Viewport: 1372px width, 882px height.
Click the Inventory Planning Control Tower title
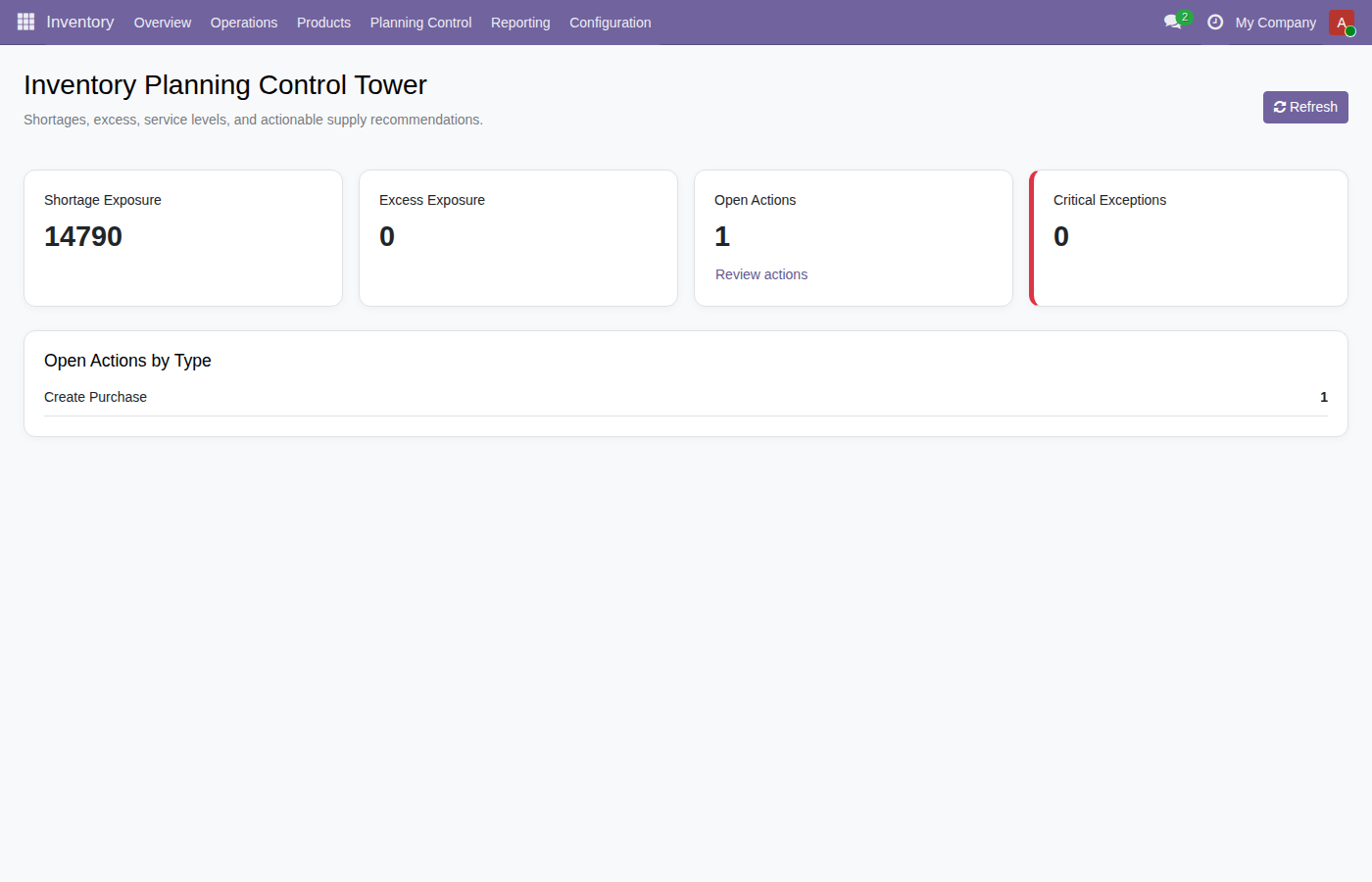pyautogui.click(x=225, y=85)
